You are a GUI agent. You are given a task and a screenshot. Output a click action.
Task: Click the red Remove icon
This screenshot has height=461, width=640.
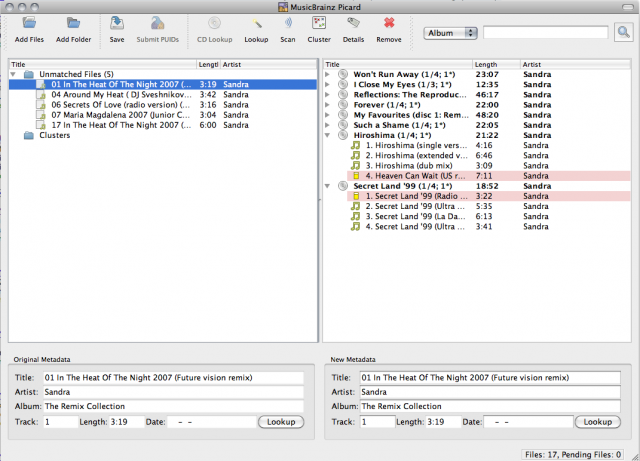[x=389, y=23]
